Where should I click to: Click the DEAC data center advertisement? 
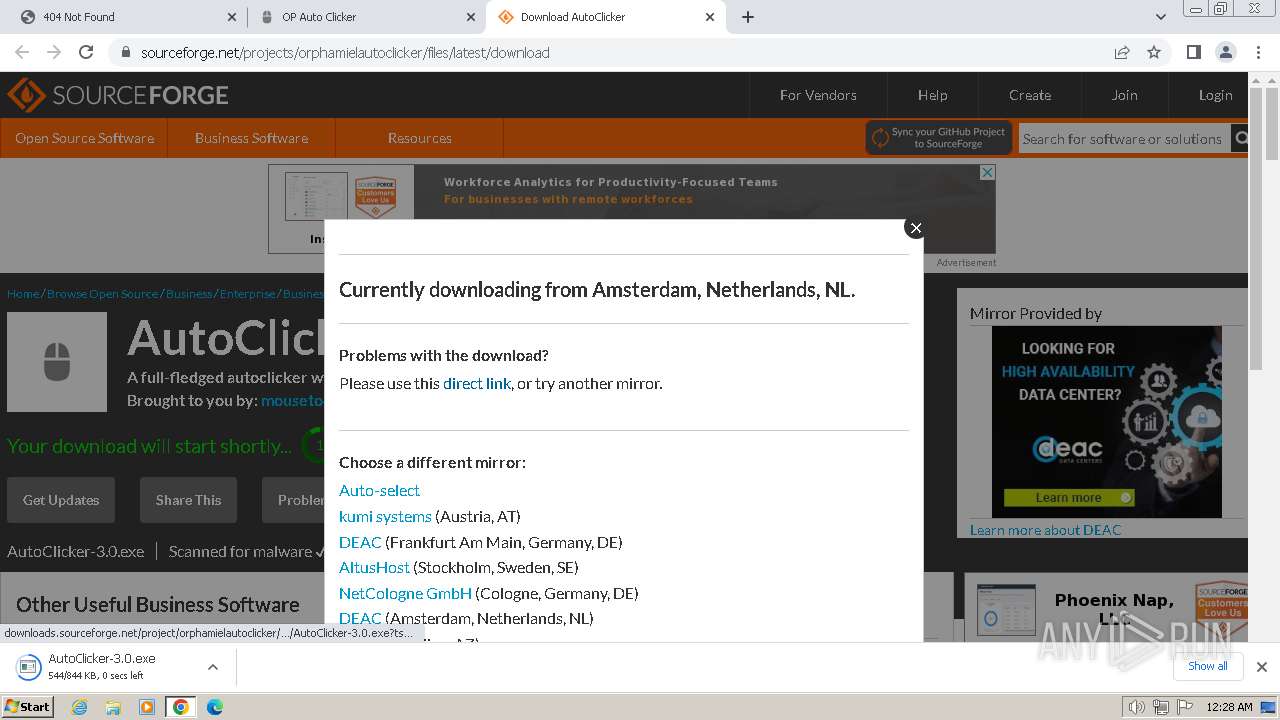(1106, 422)
